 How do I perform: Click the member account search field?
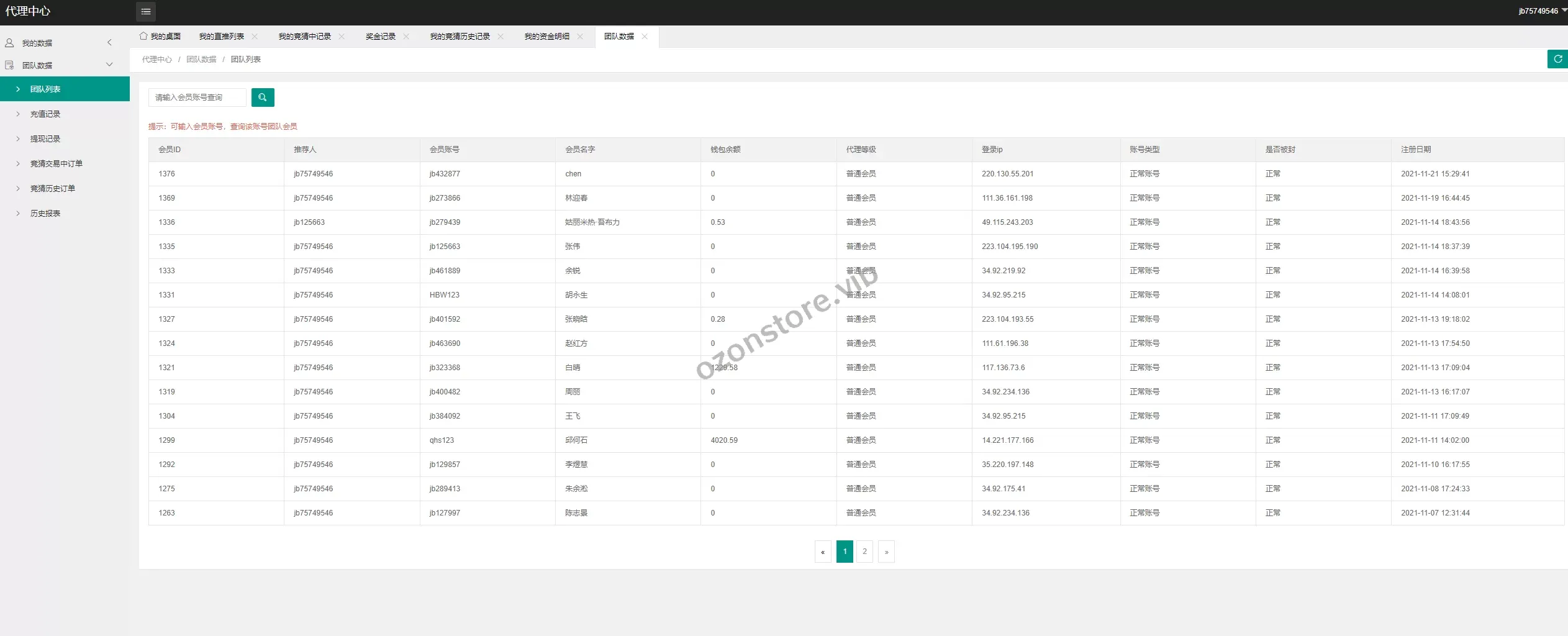pyautogui.click(x=197, y=98)
